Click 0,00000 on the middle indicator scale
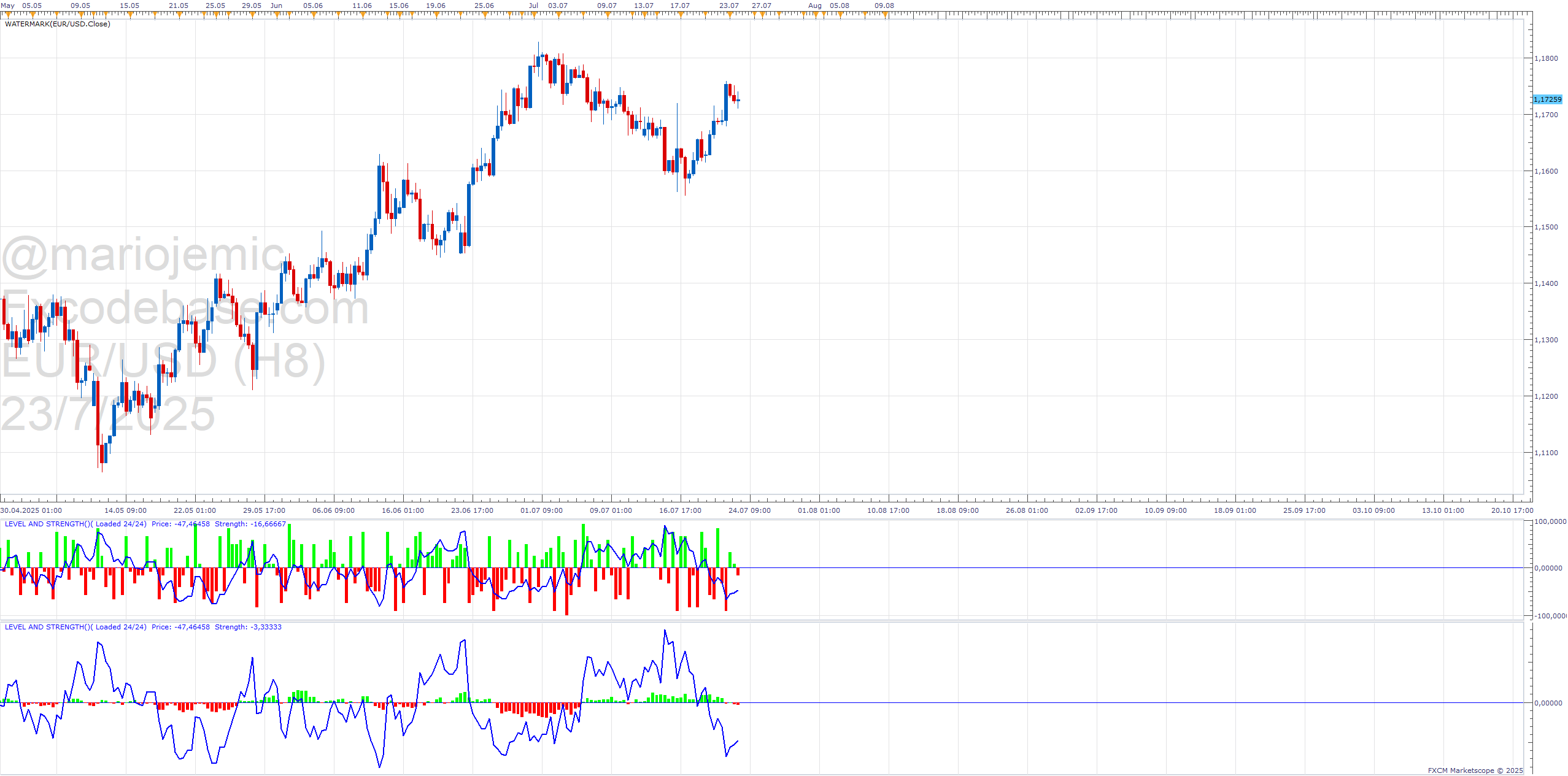Screen dimensions: 1568x776 point(1548,568)
